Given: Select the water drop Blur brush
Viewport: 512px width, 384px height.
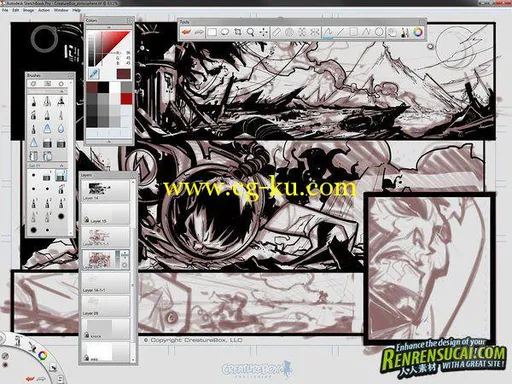Looking at the screenshot, I should 61,129.
